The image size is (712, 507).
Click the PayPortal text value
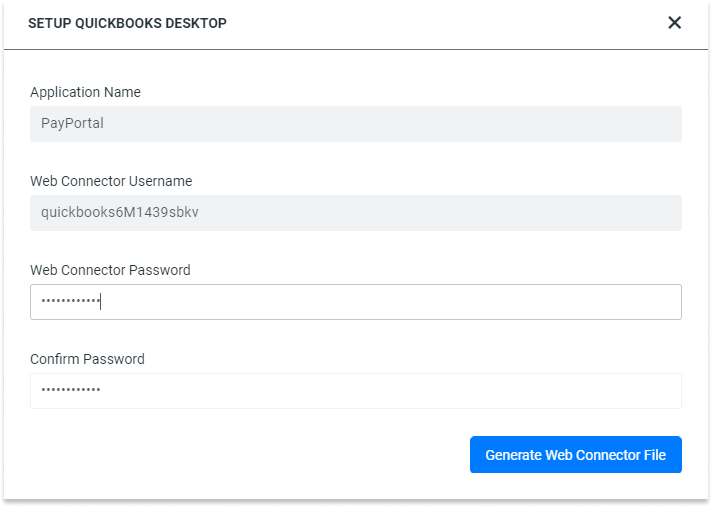point(72,123)
